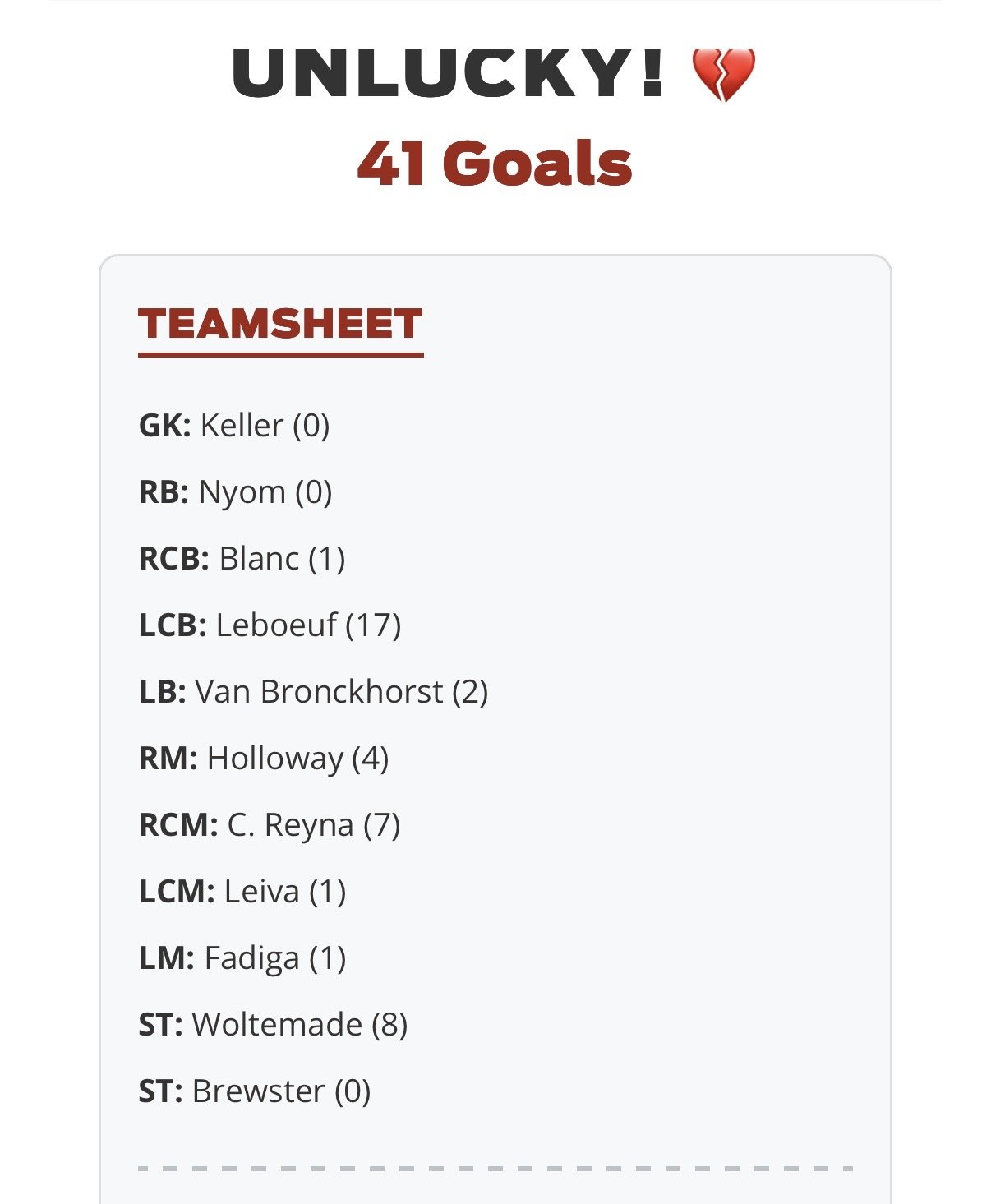Click the RCM position label
Viewport: 991px width, 1204px height.
pos(178,825)
